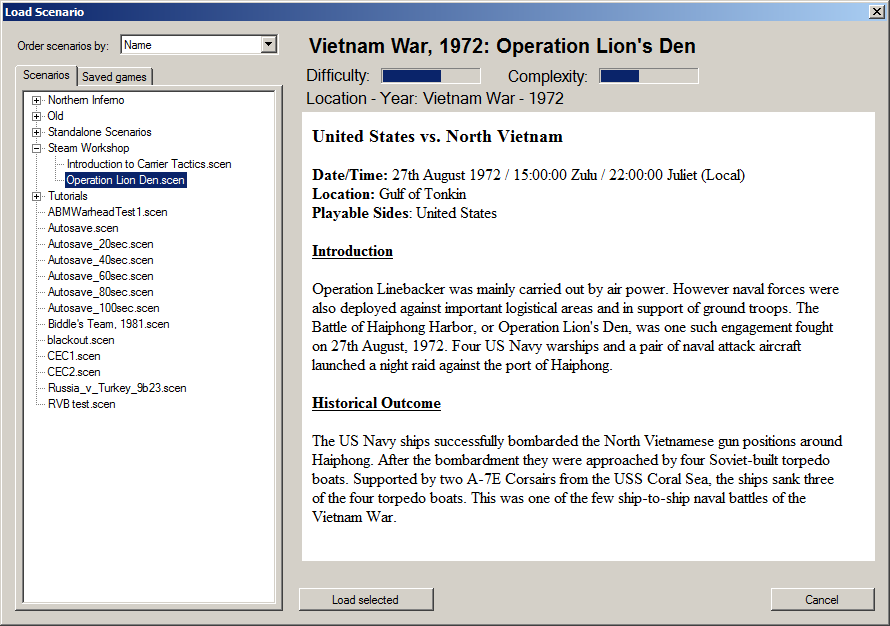
Task: Open the Order scenarios by dropdown arrow
Action: click(x=269, y=45)
